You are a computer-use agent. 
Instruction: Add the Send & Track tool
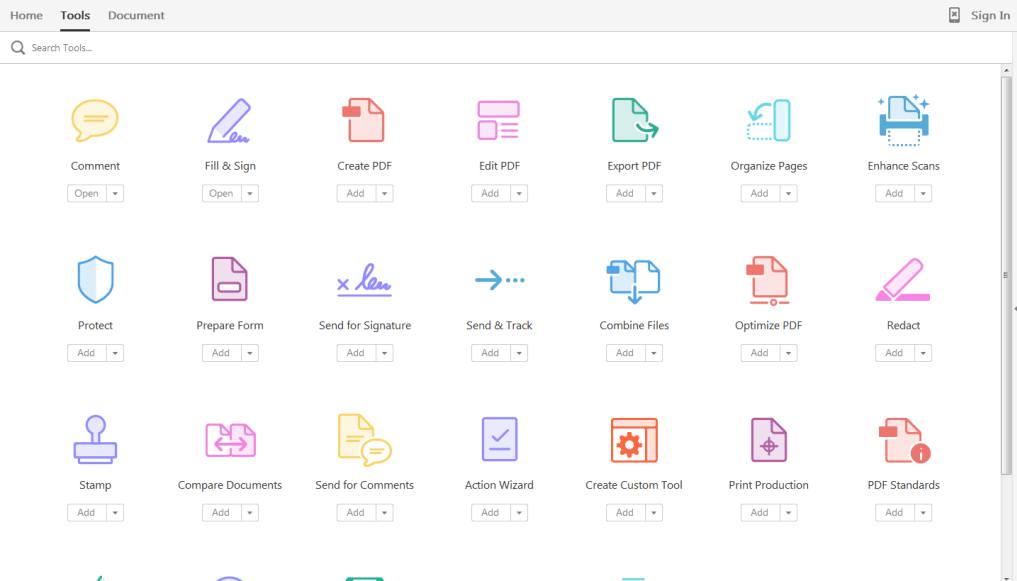tap(491, 353)
